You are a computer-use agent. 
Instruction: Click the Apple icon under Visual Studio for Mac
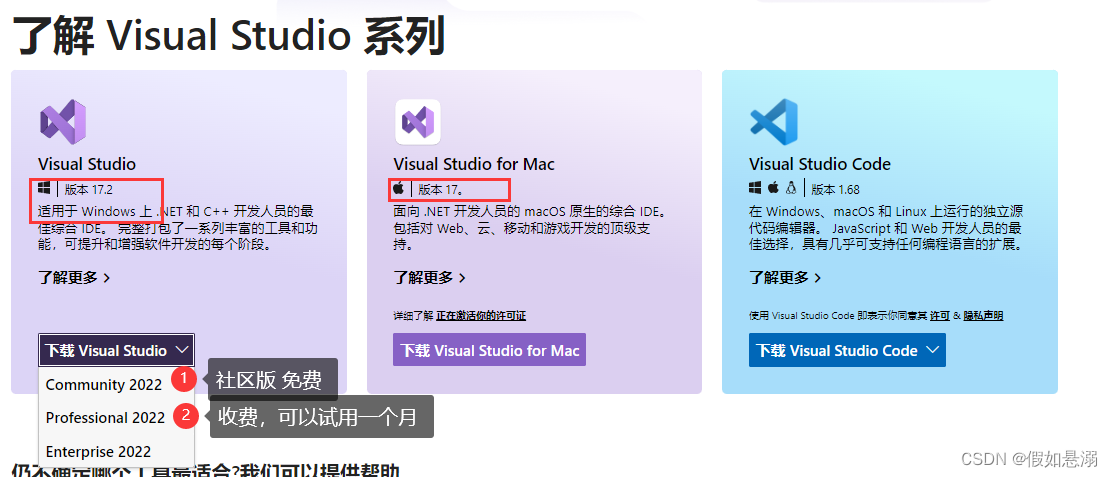click(x=400, y=189)
